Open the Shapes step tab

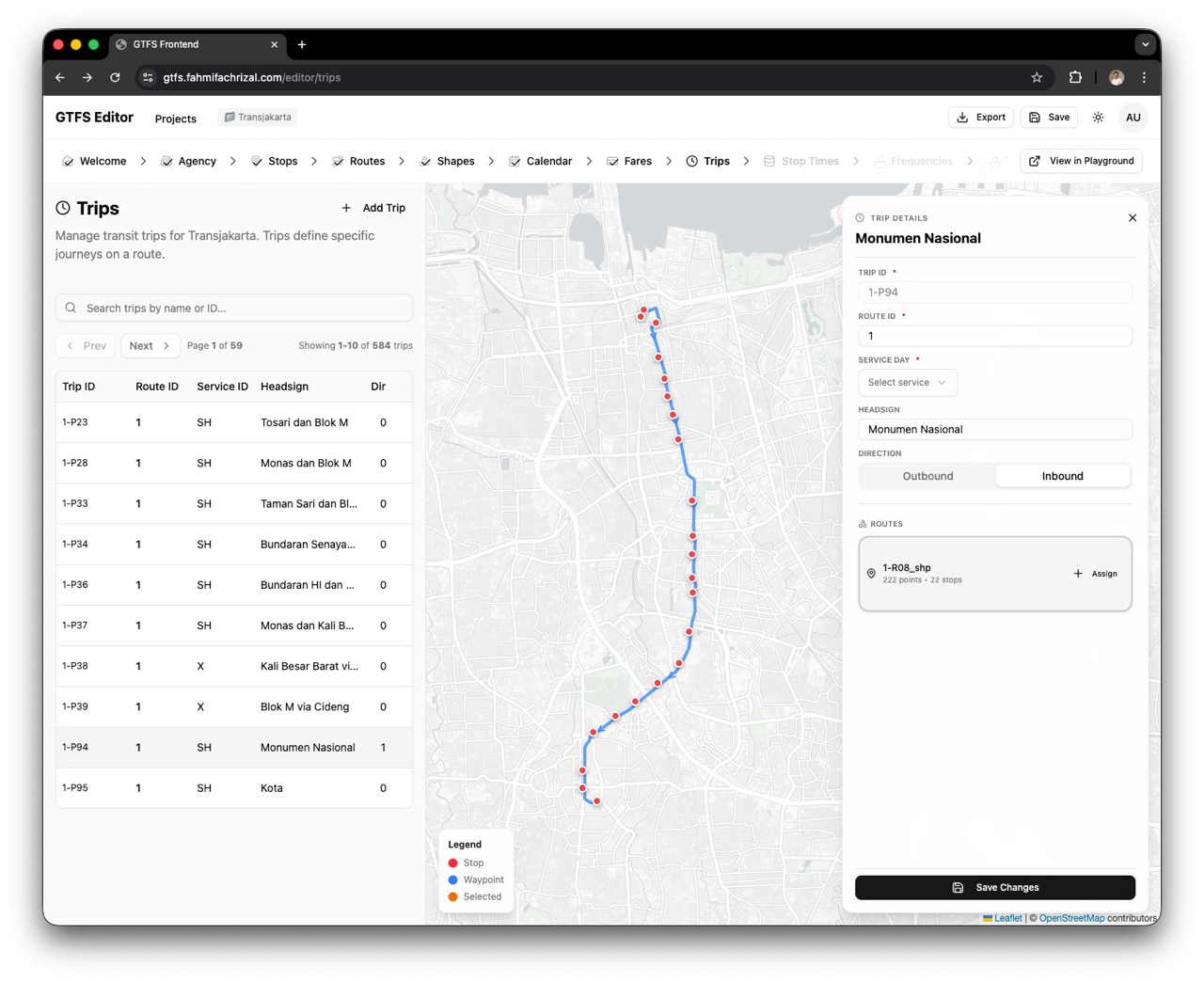[x=447, y=162]
